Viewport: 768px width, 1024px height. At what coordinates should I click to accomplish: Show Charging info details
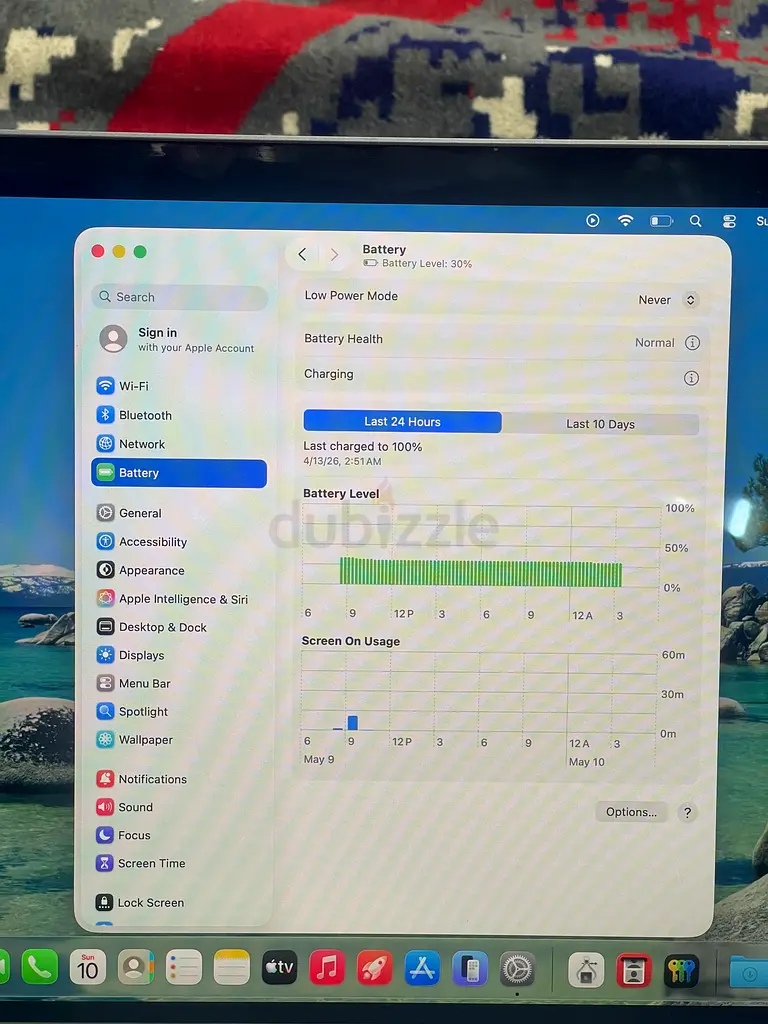[691, 378]
